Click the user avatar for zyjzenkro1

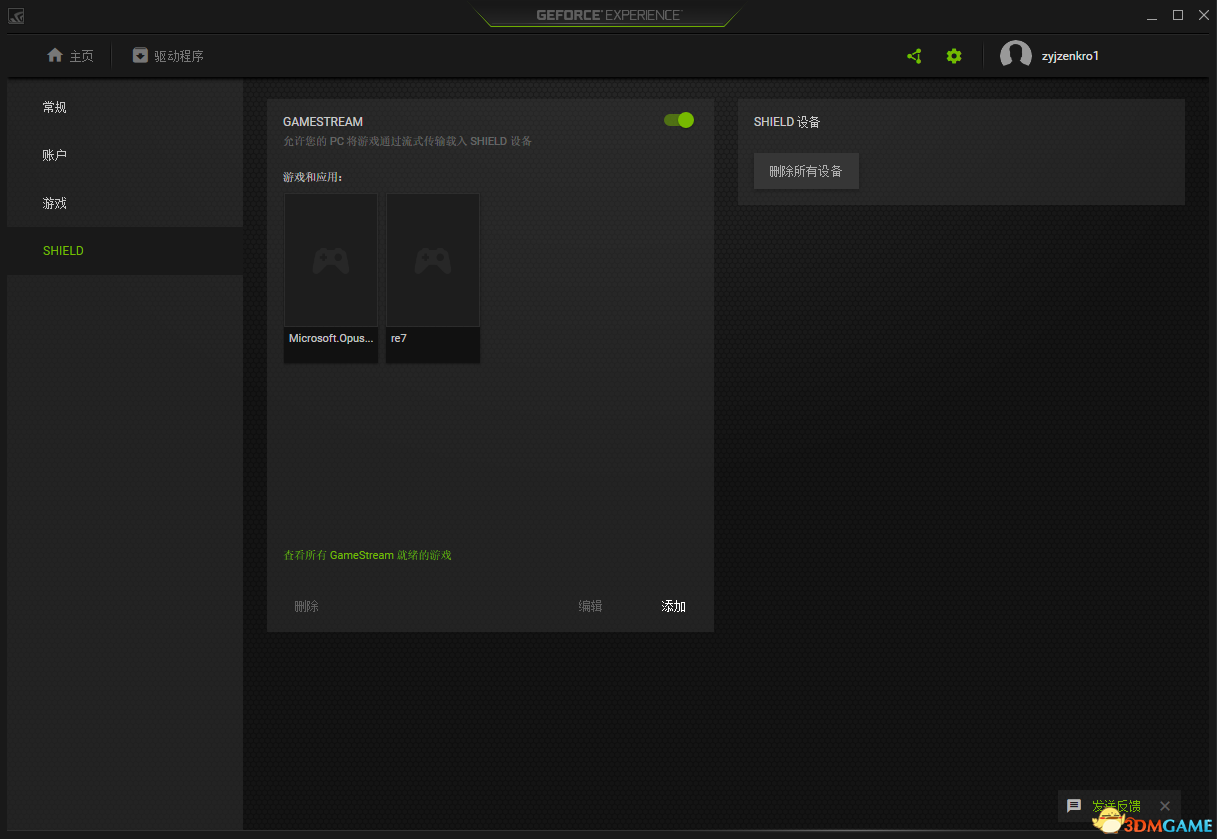pyautogui.click(x=1016, y=56)
